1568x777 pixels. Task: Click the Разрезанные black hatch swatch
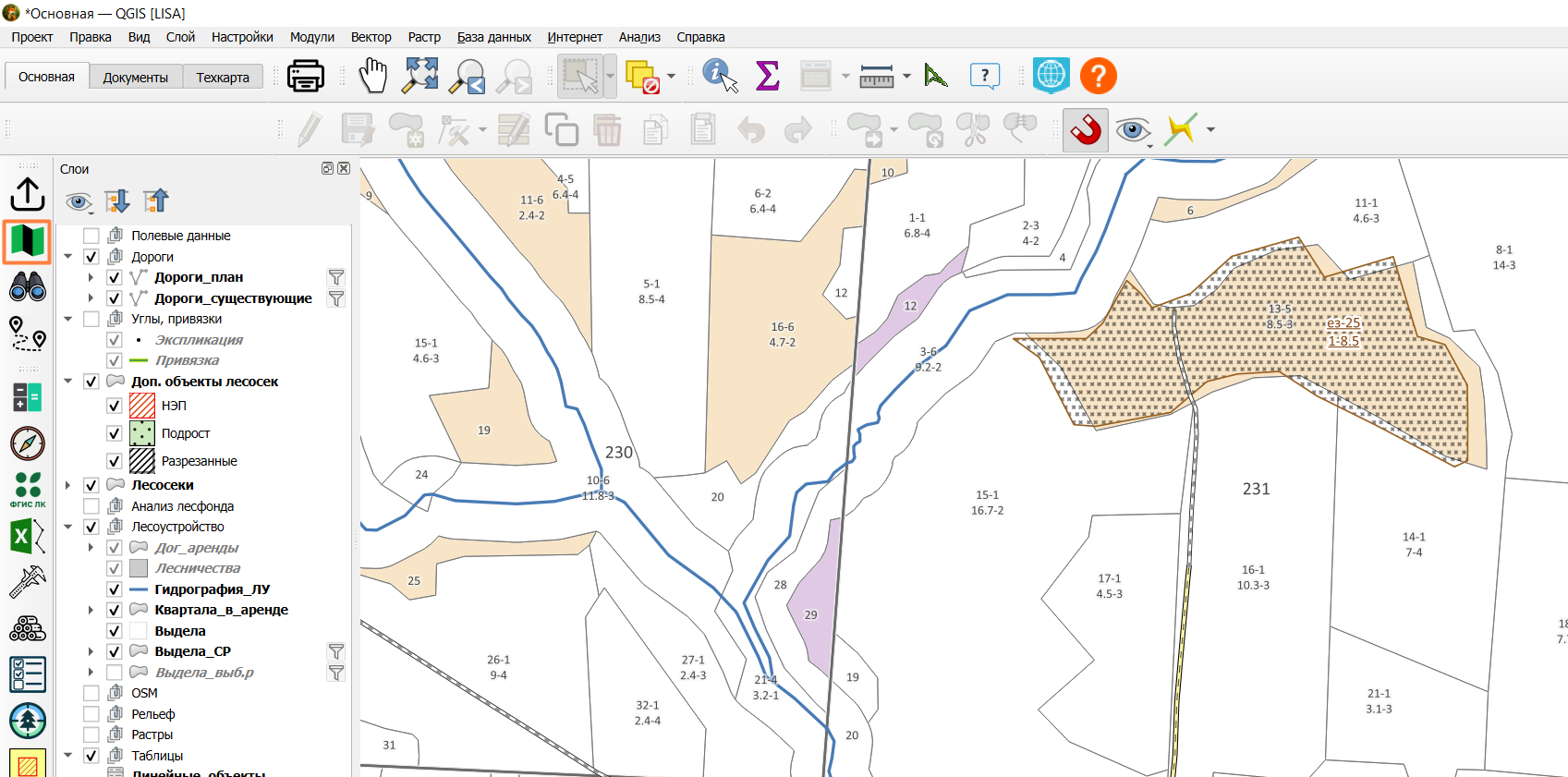pyautogui.click(x=142, y=461)
